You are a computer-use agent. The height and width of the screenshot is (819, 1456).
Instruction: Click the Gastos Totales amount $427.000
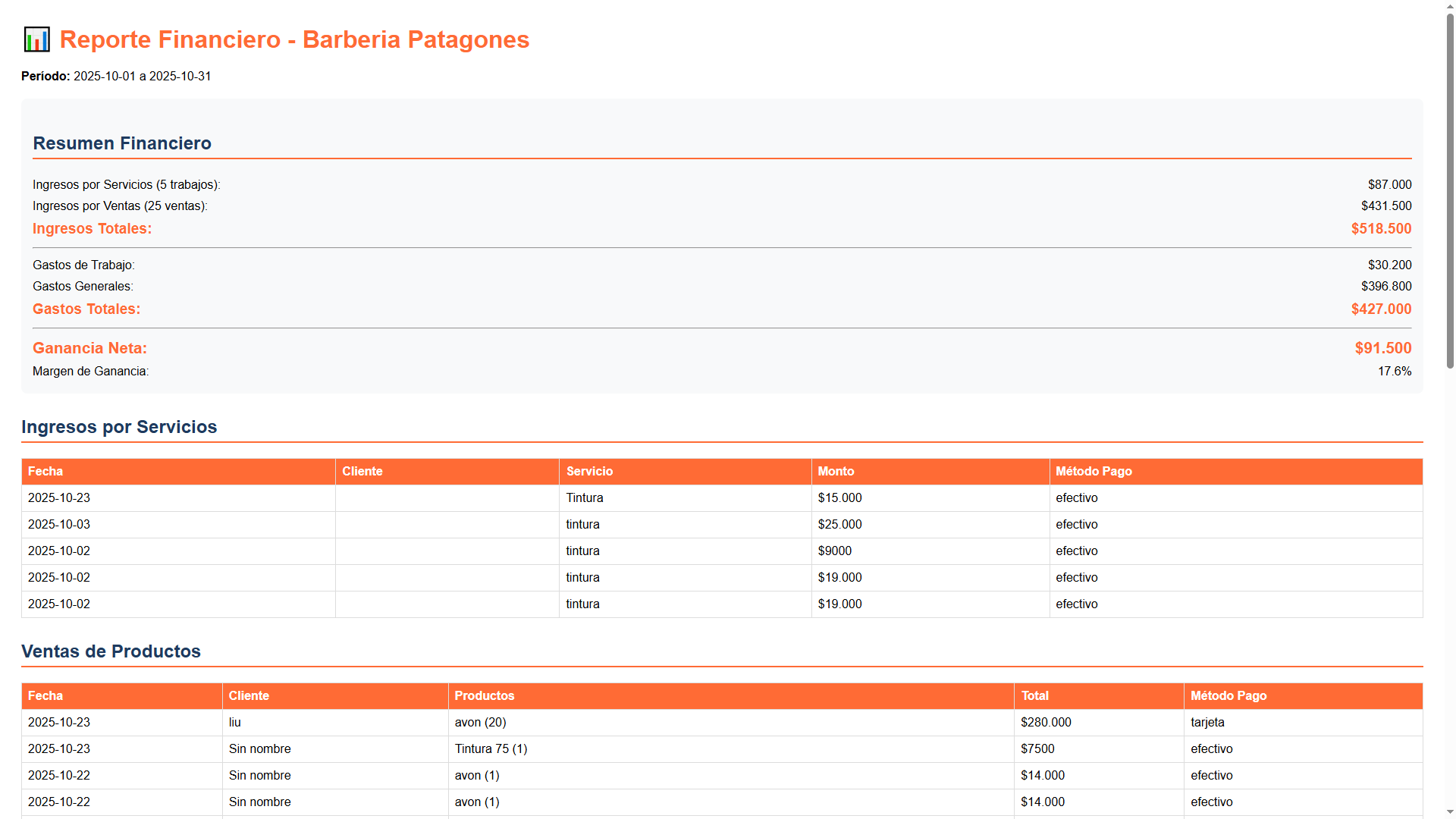tap(1381, 309)
